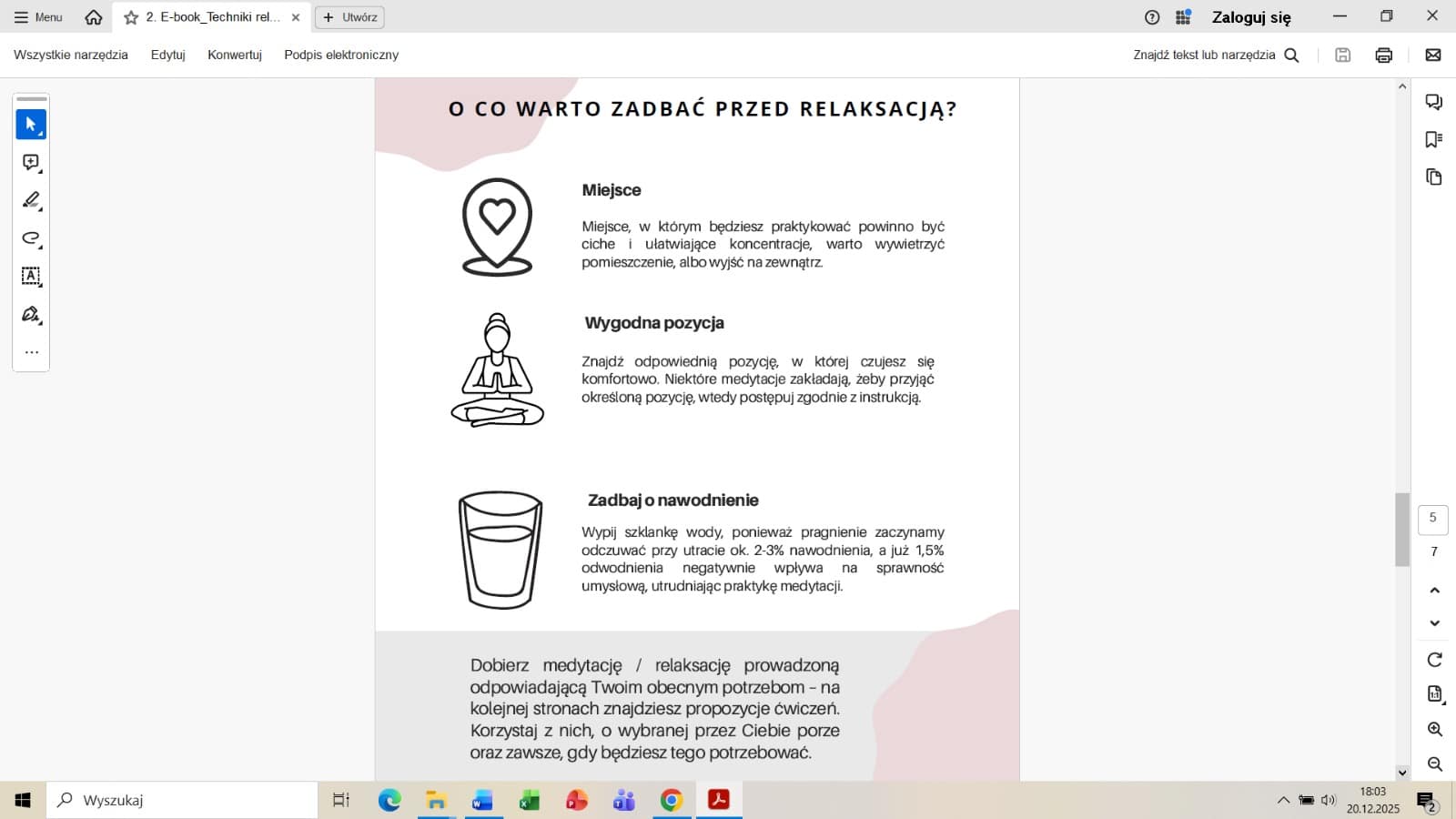Viewport: 1456px width, 819px height.
Task: Expand more tools with three dots
Action: coord(31,352)
